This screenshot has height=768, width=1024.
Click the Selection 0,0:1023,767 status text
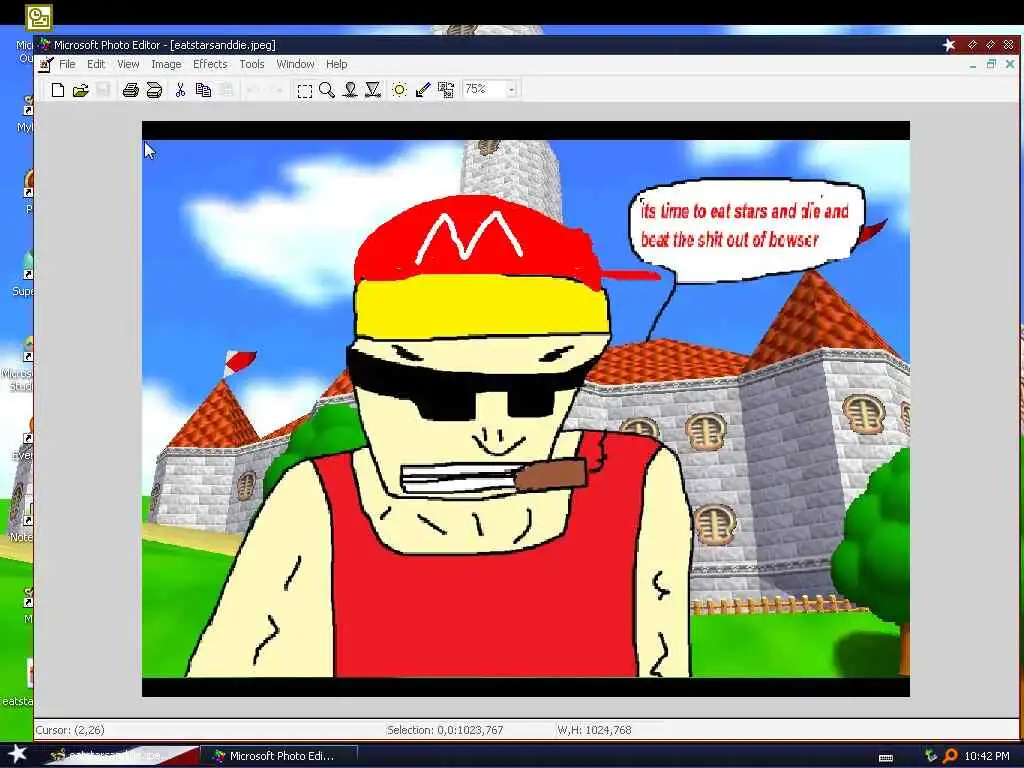click(445, 730)
